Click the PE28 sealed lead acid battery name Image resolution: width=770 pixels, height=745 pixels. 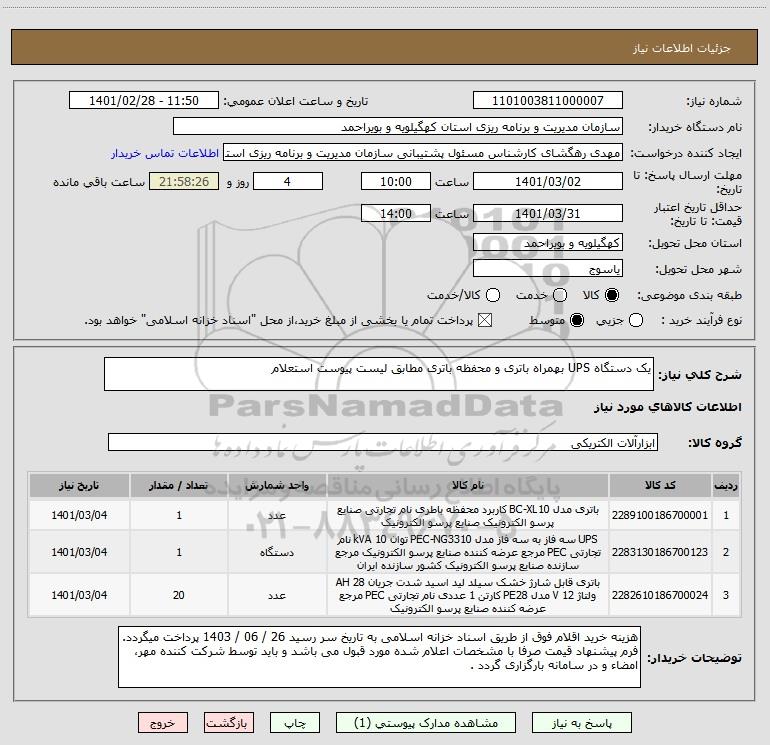click(x=468, y=595)
